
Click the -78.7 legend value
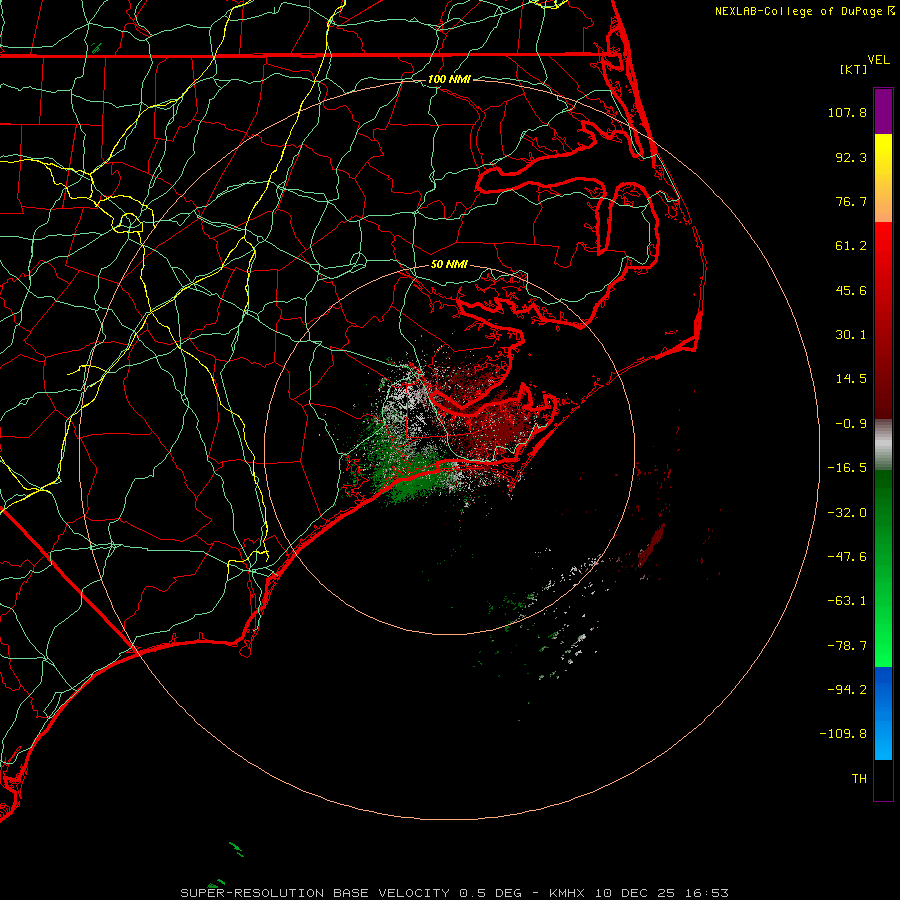[847, 646]
